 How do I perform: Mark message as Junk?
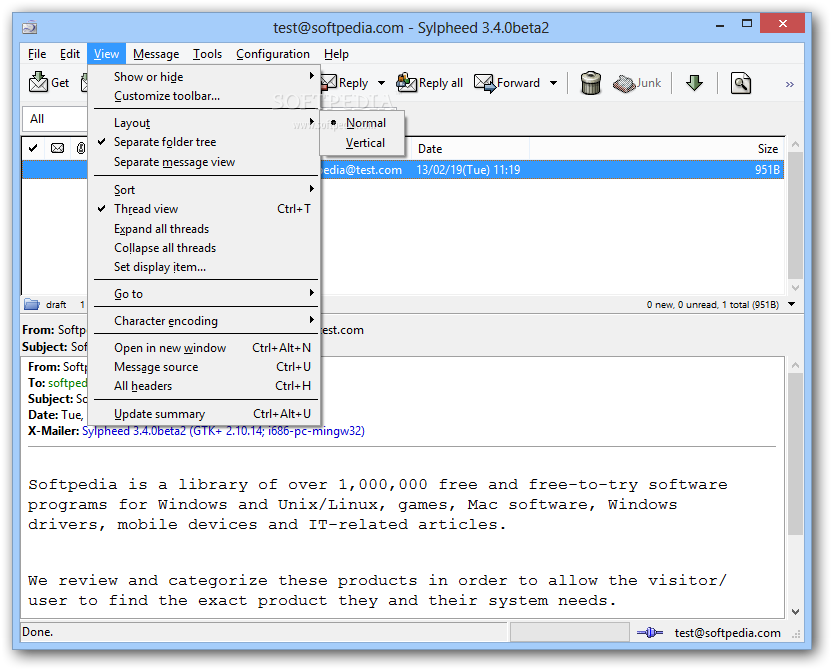pyautogui.click(x=637, y=83)
